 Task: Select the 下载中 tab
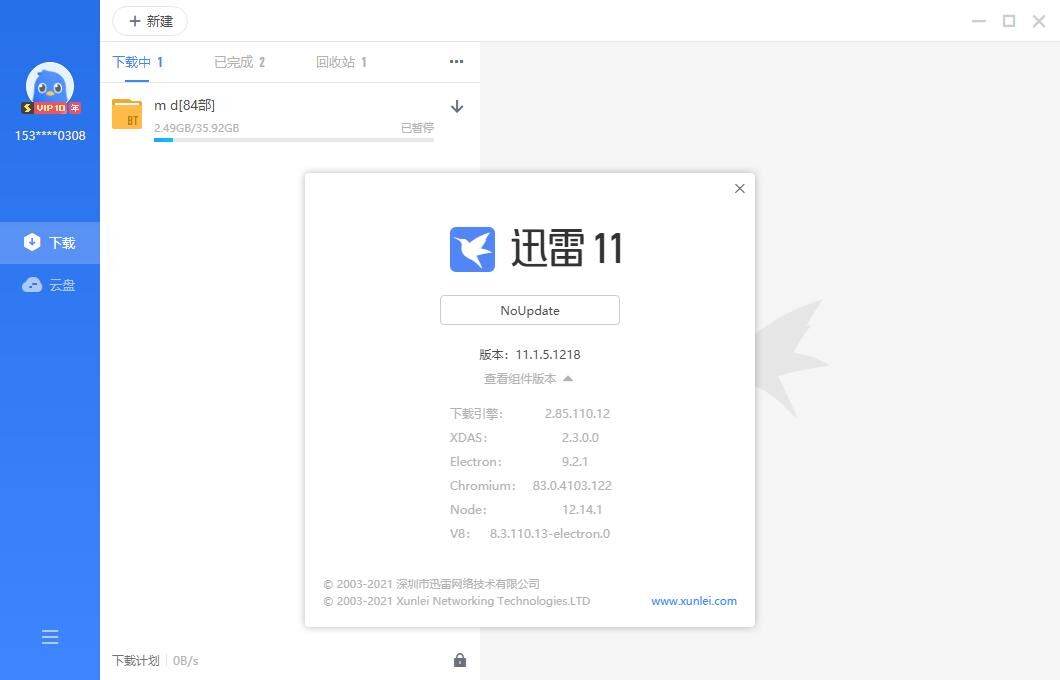point(137,62)
